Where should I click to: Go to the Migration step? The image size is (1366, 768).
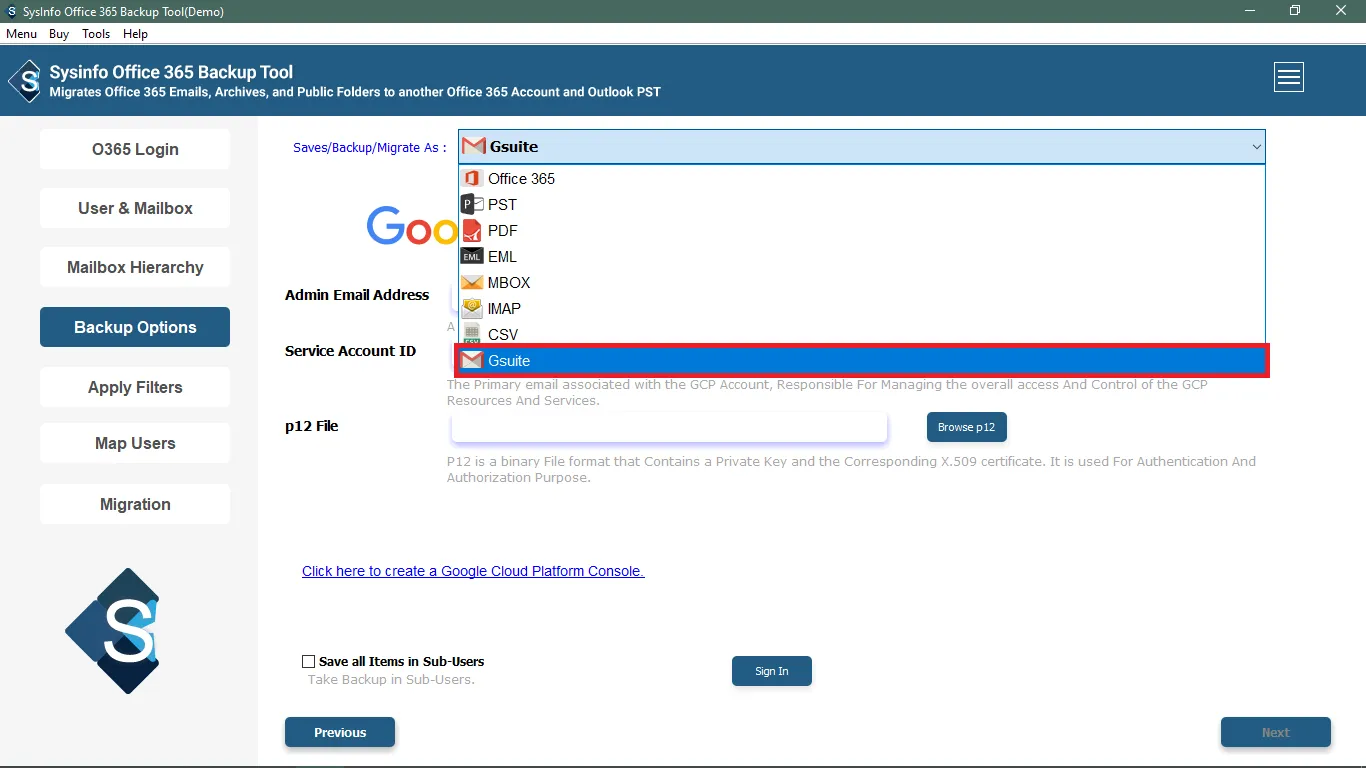(135, 504)
